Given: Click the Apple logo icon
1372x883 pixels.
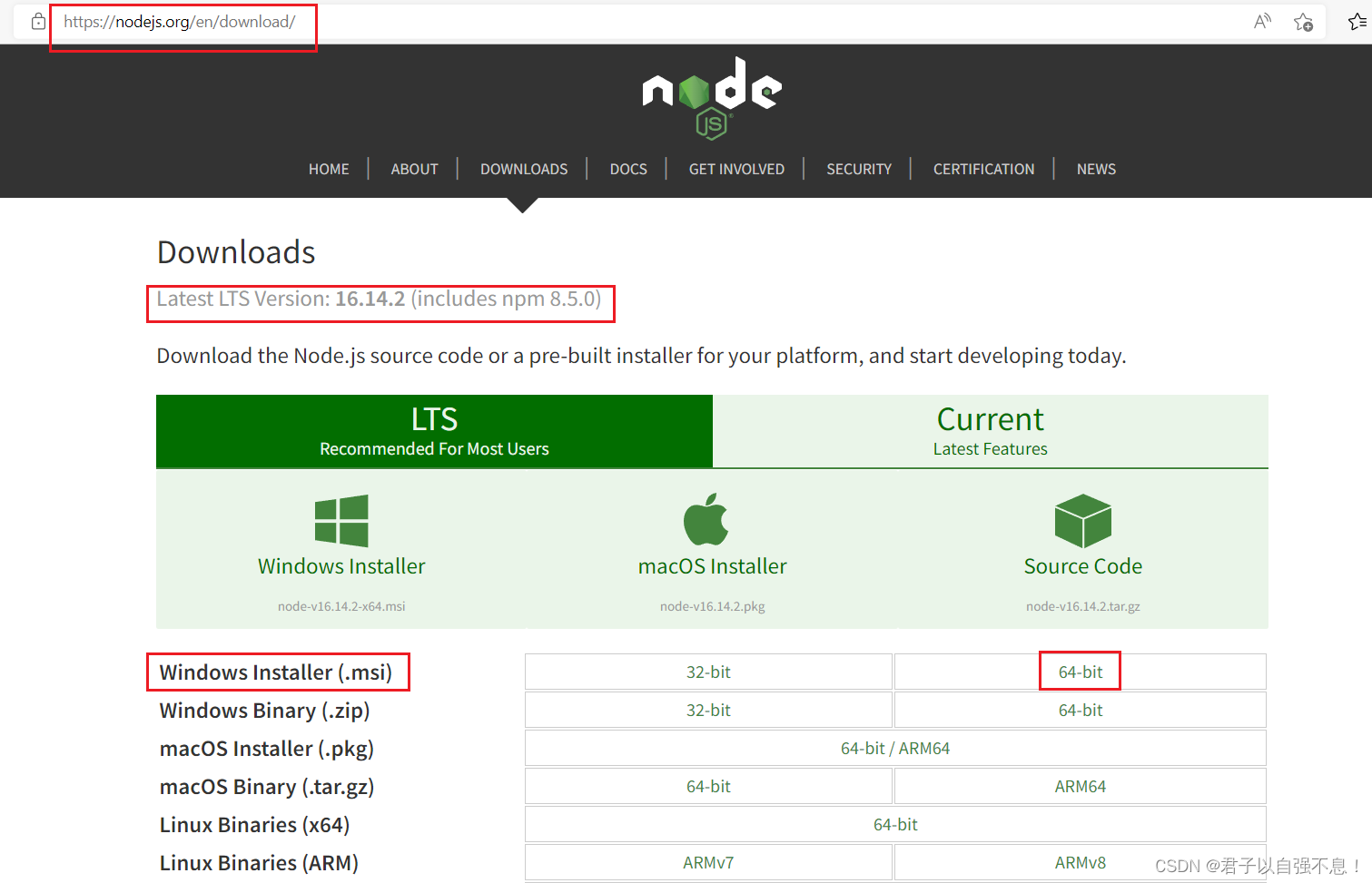Looking at the screenshot, I should 706,519.
